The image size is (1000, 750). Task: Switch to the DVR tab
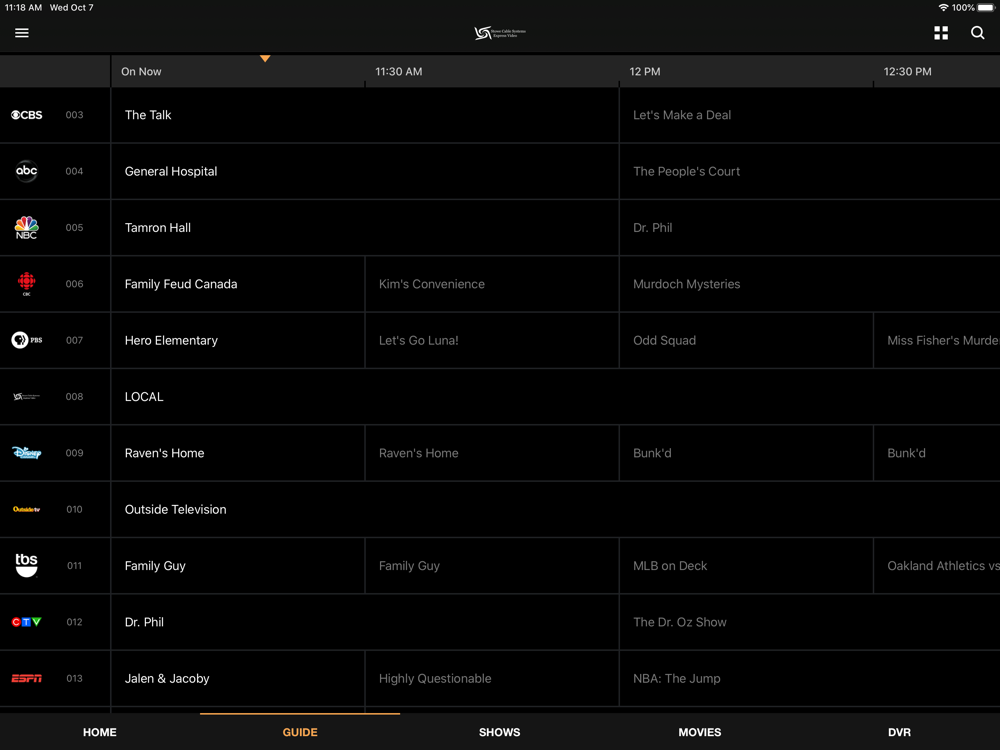899,732
